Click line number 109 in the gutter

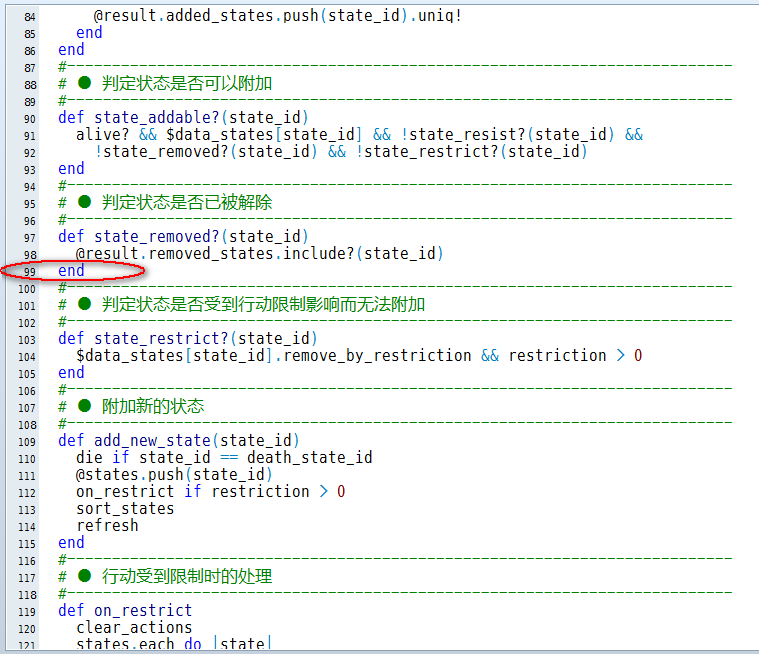pos(27,442)
